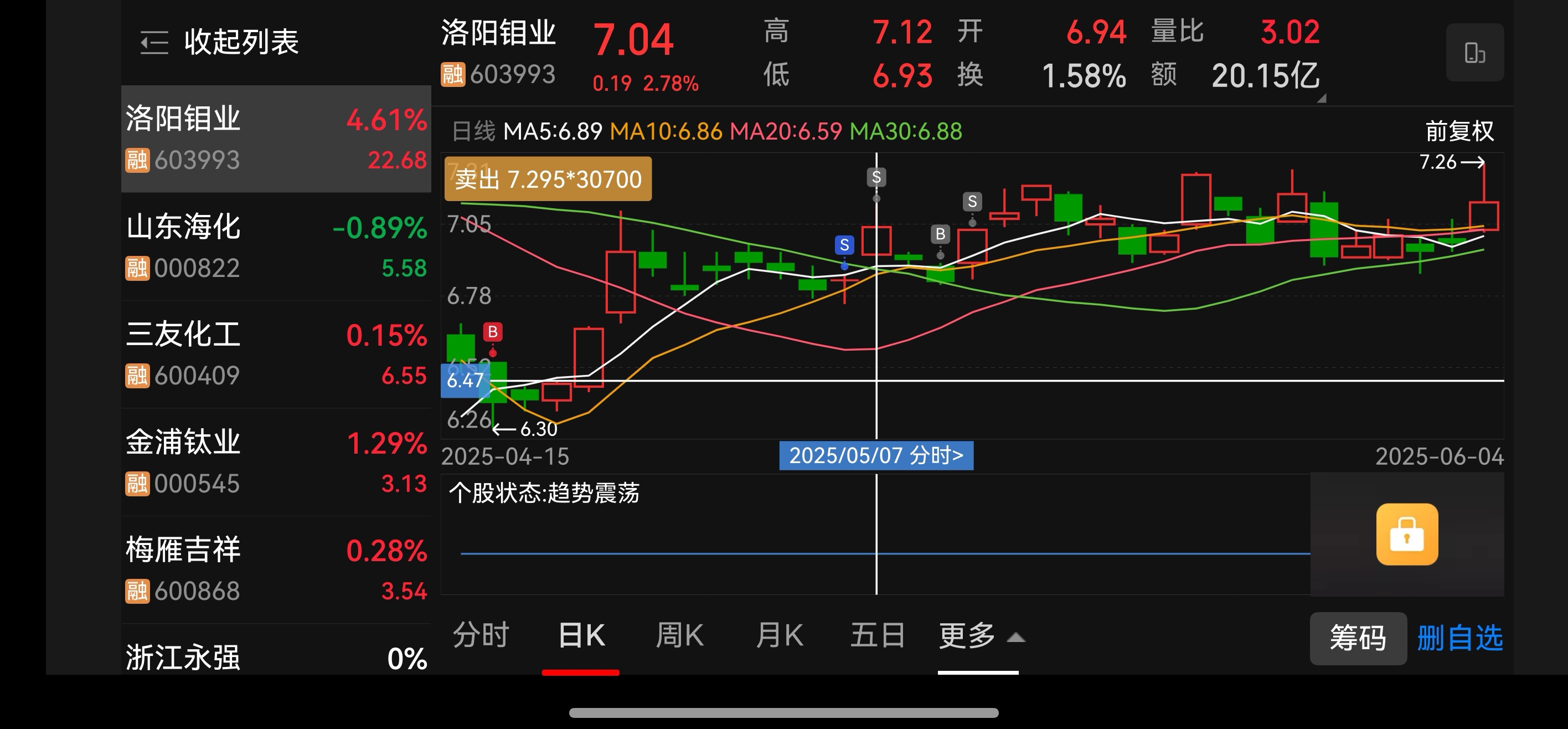This screenshot has width=1568, height=729.
Task: Tap the screen orientation icon at top right
Action: (x=1474, y=53)
